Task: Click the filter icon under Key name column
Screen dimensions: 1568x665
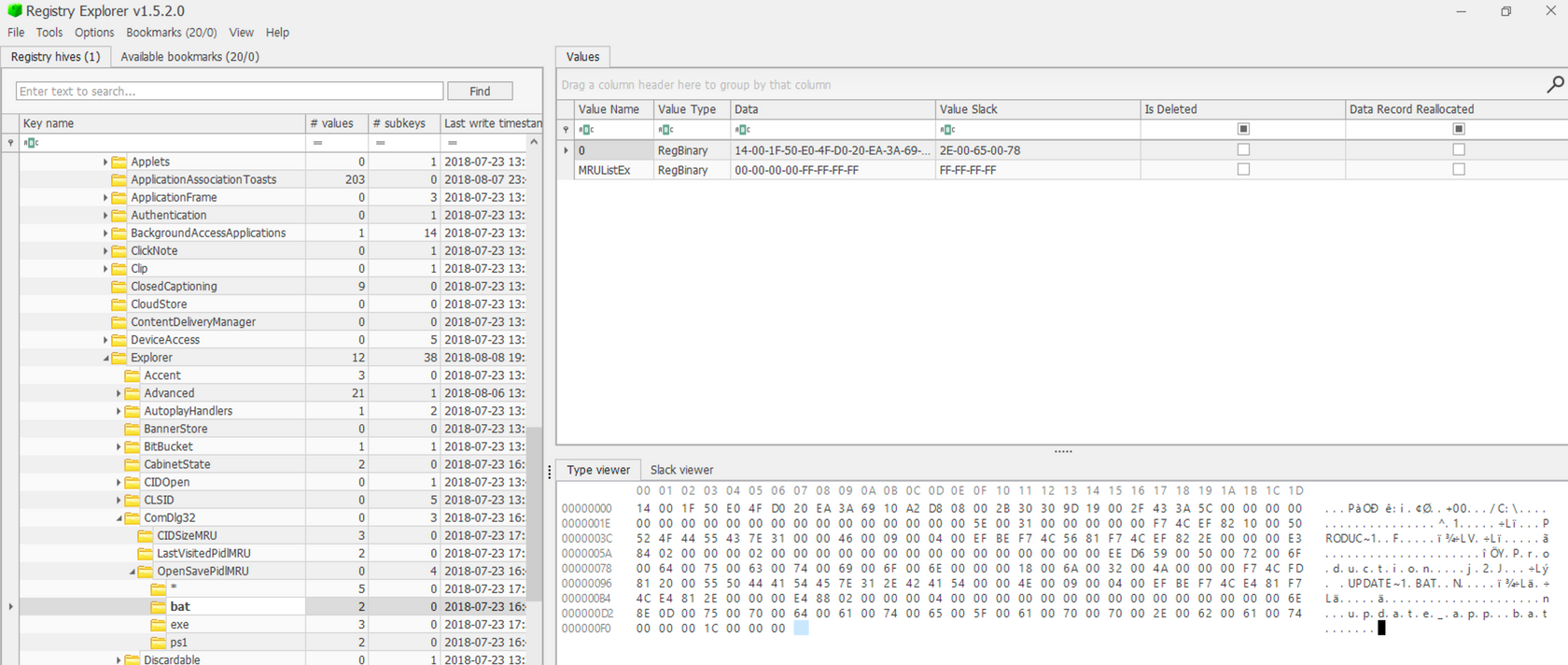Action: coord(31,143)
